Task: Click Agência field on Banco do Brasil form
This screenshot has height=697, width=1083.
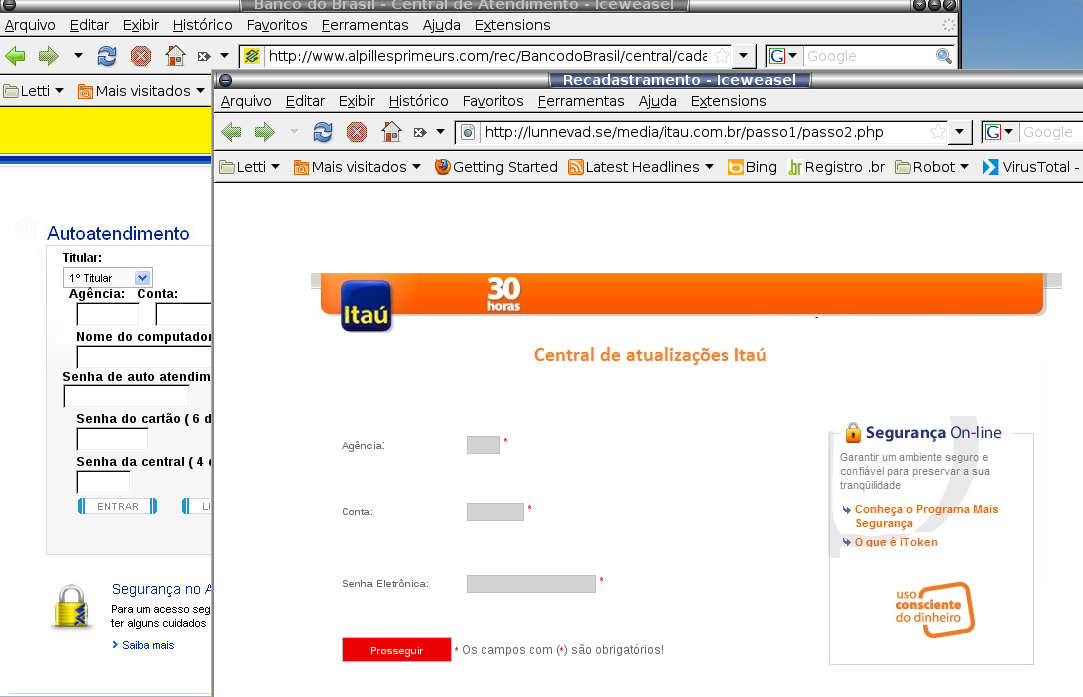Action: [x=108, y=314]
